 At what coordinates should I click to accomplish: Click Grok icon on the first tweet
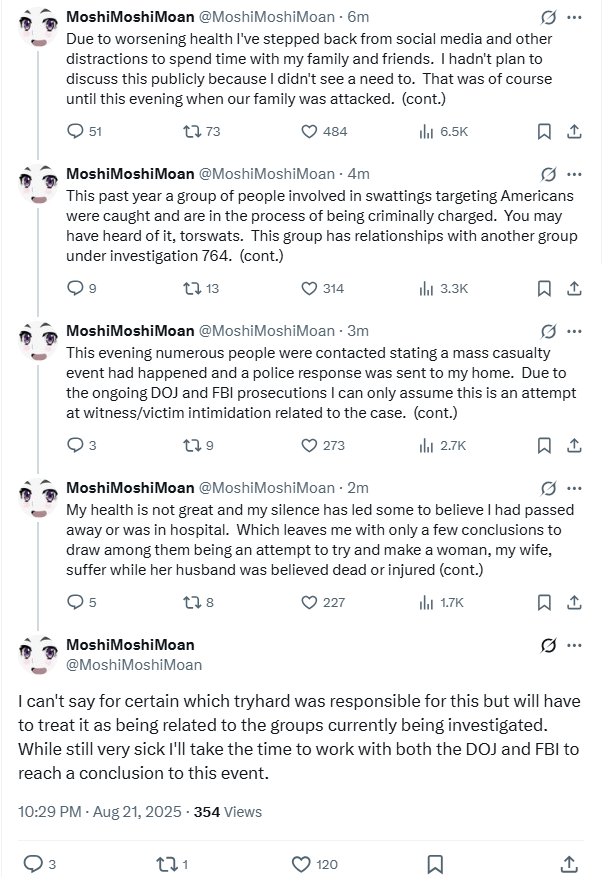548,17
